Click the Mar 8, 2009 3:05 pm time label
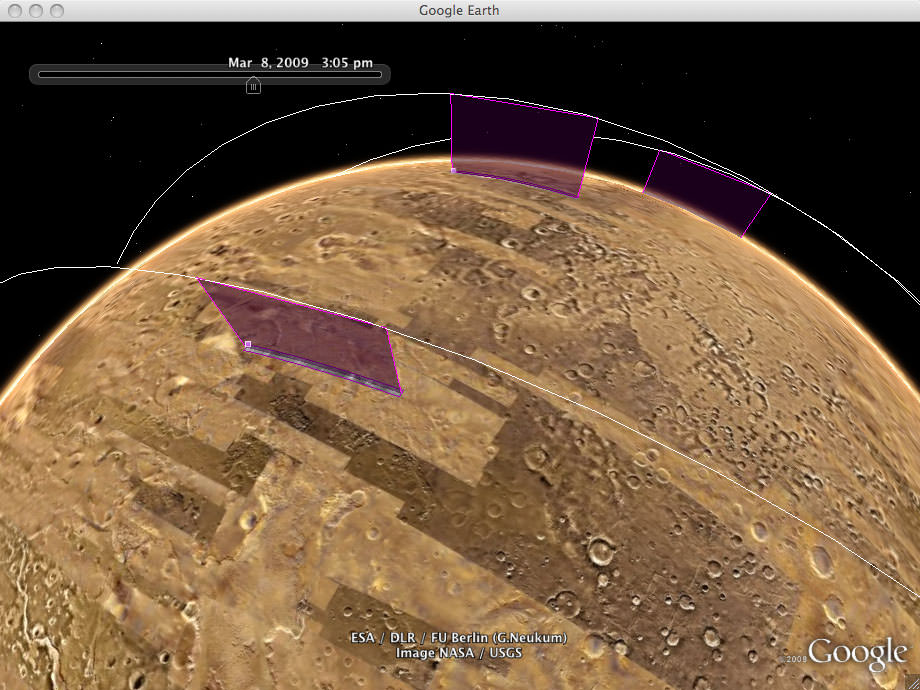This screenshot has height=690, width=920. point(285,62)
